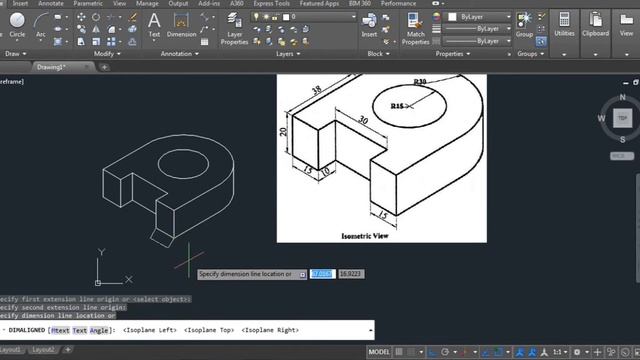Expand the Modify panel dropdown
The height and width of the screenshot is (360, 640).
coord(107,54)
